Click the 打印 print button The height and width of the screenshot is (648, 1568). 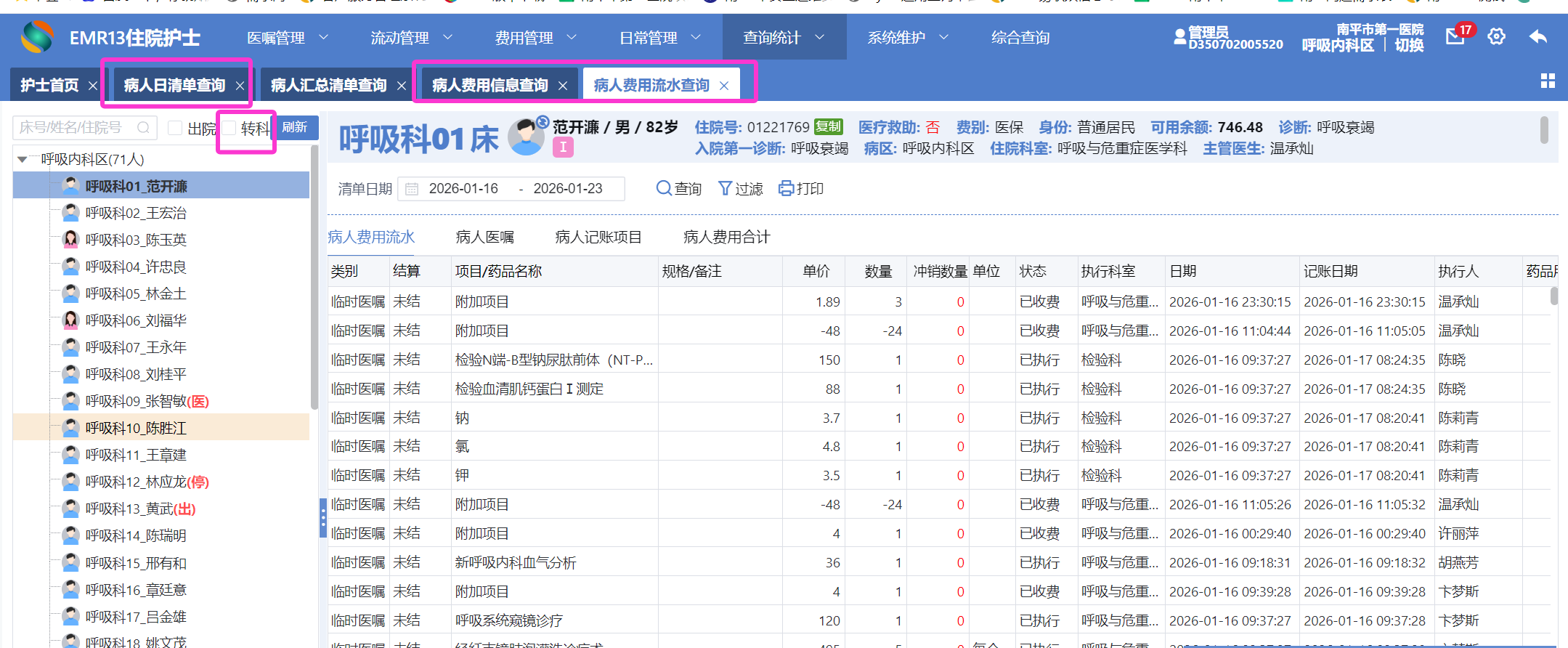[x=801, y=189]
